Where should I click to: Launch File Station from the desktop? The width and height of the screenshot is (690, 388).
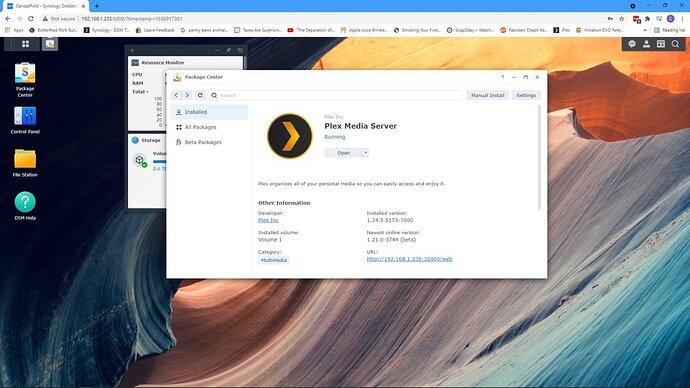[x=25, y=163]
